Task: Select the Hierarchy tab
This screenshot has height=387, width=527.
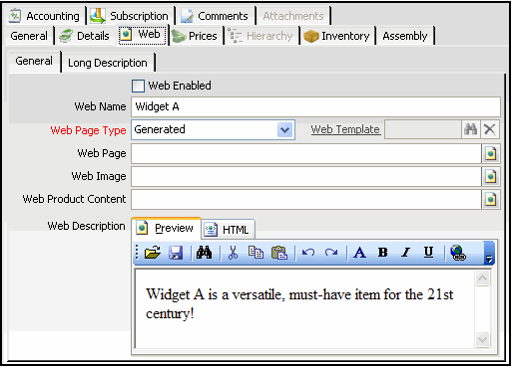Action: (260, 36)
